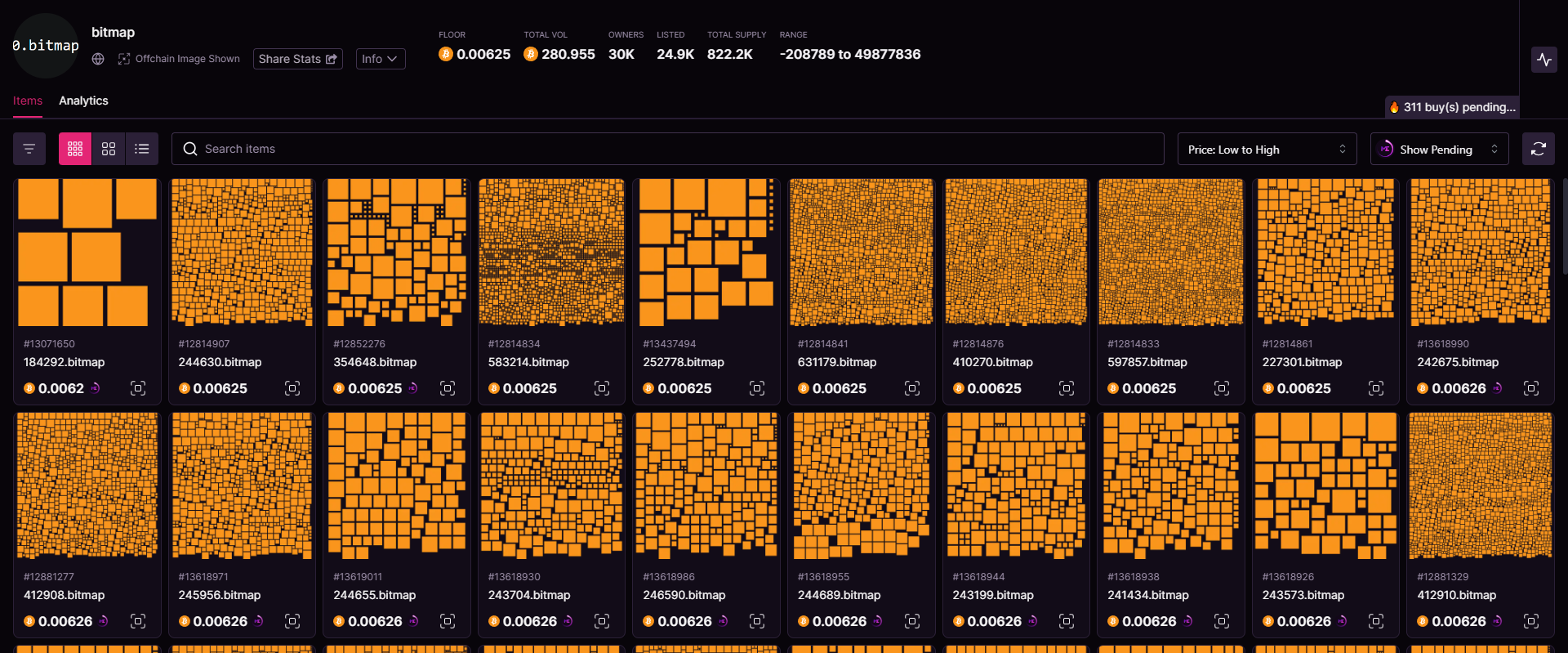
Task: Open Show Pending dropdown
Action: click(1440, 150)
